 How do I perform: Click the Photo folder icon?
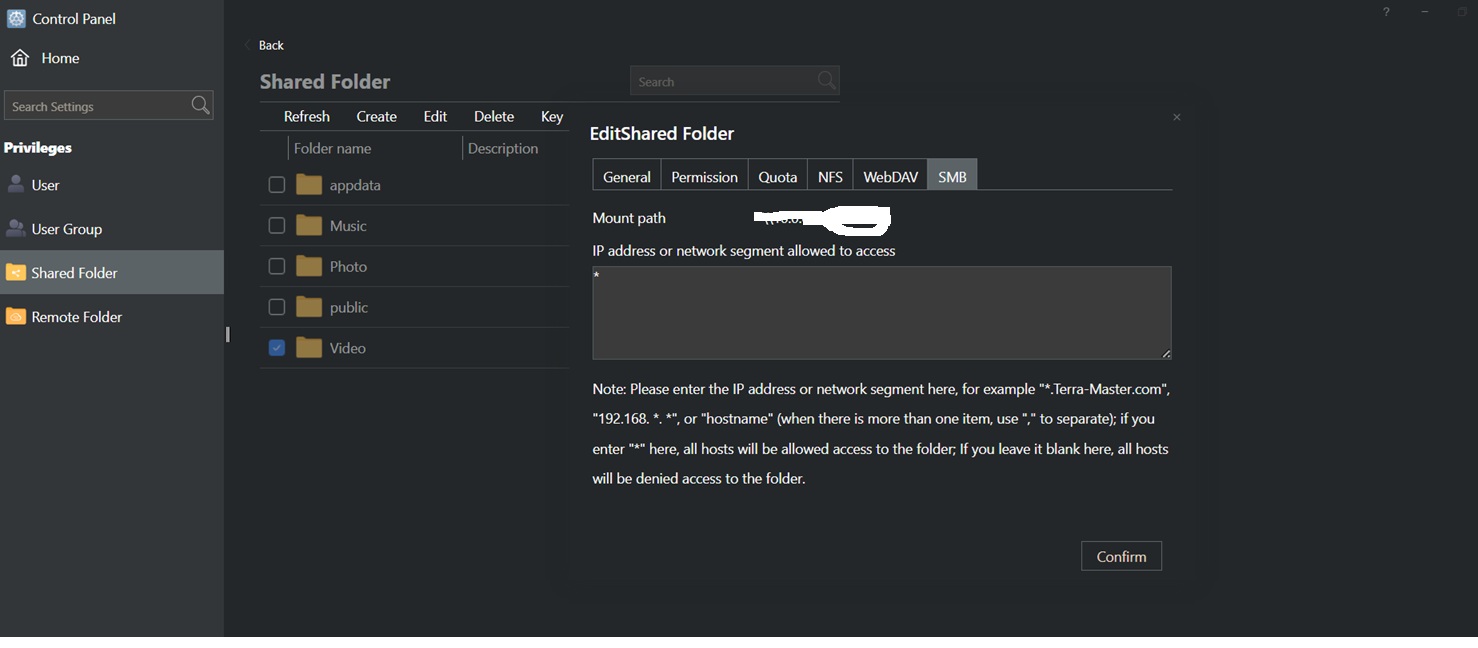(310, 266)
